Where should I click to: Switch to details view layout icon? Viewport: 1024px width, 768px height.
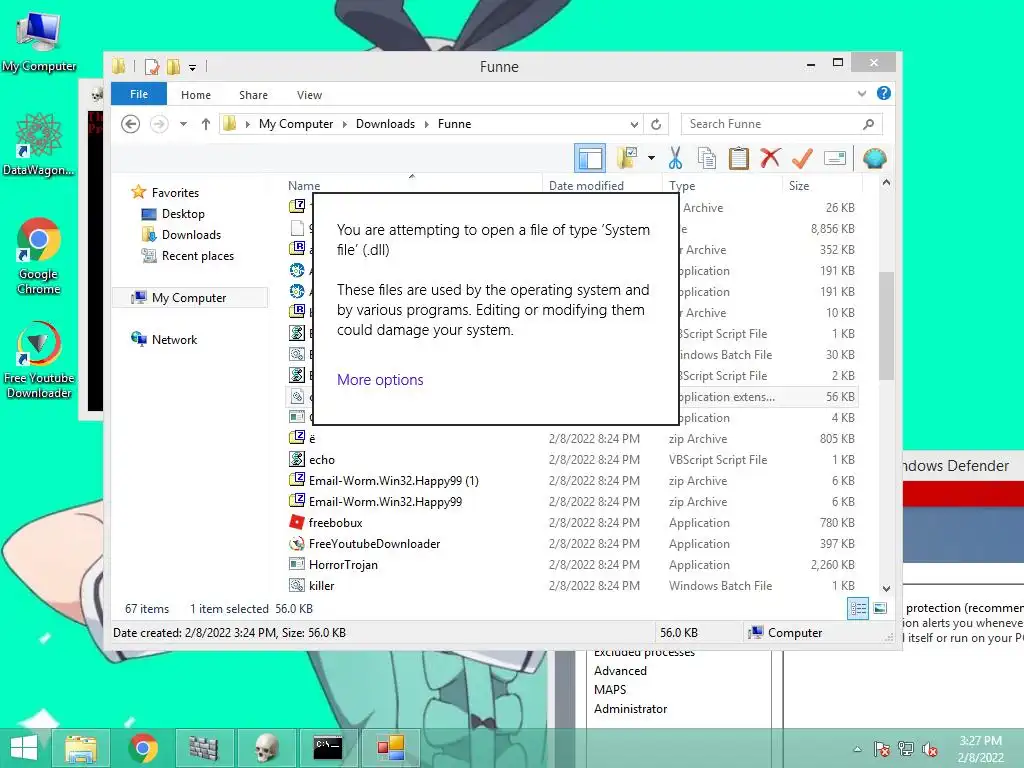pos(858,609)
